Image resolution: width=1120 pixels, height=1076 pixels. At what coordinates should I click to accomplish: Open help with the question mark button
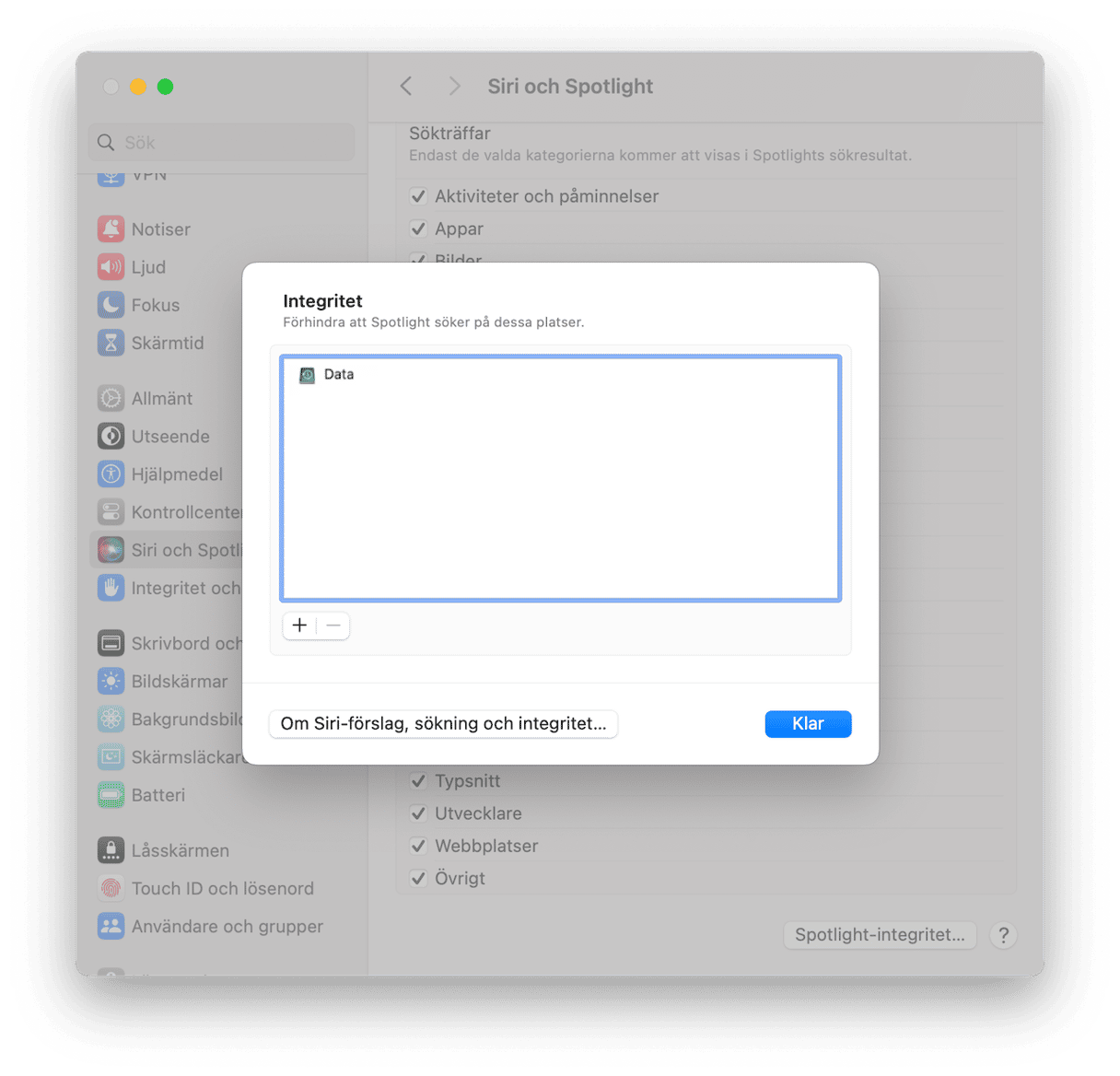click(1003, 935)
